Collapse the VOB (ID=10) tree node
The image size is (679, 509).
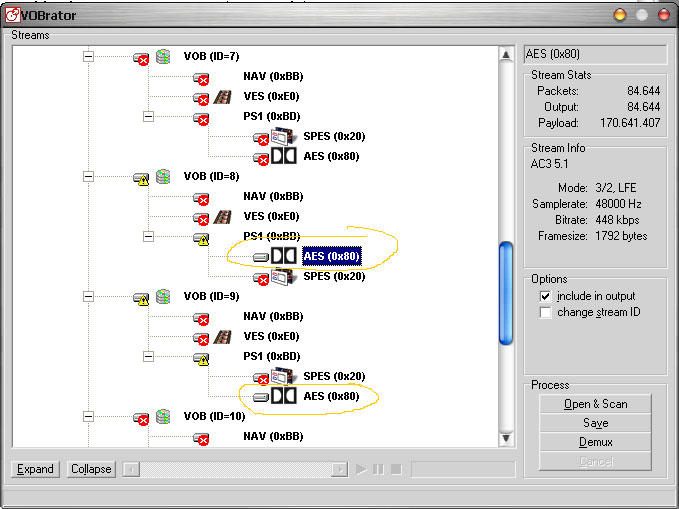pos(88,416)
